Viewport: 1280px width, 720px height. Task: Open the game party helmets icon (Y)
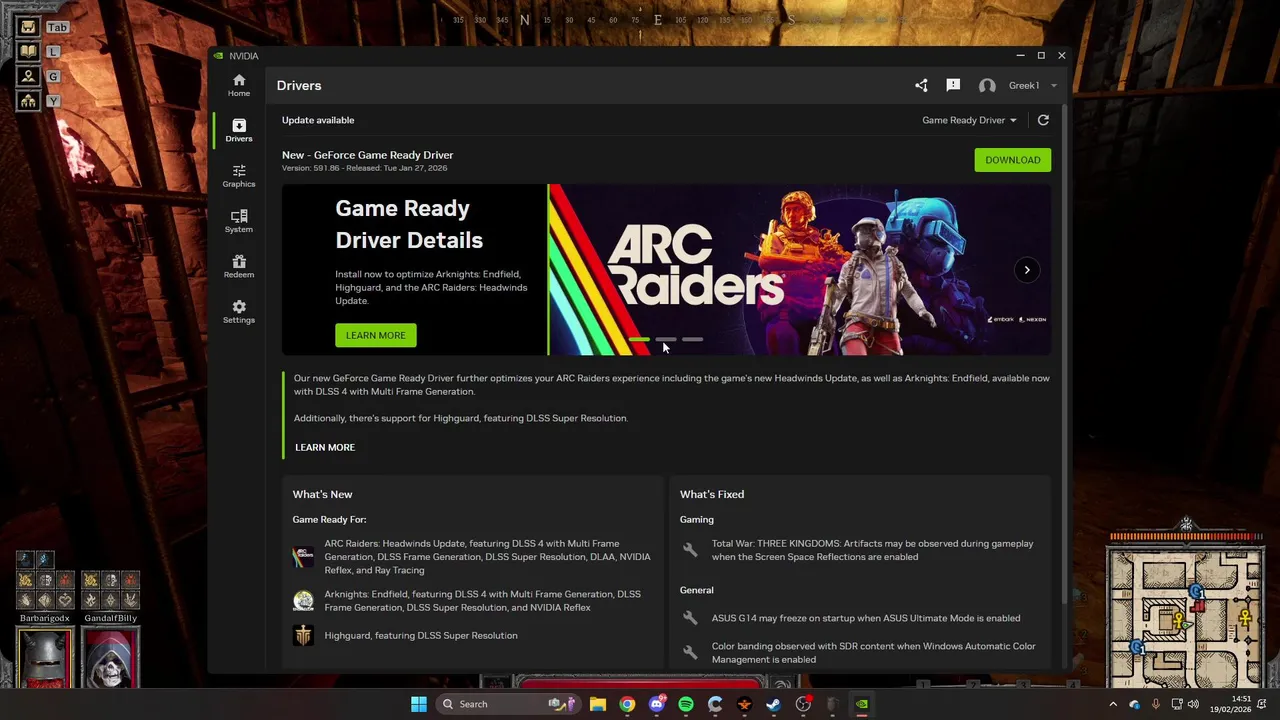click(28, 101)
